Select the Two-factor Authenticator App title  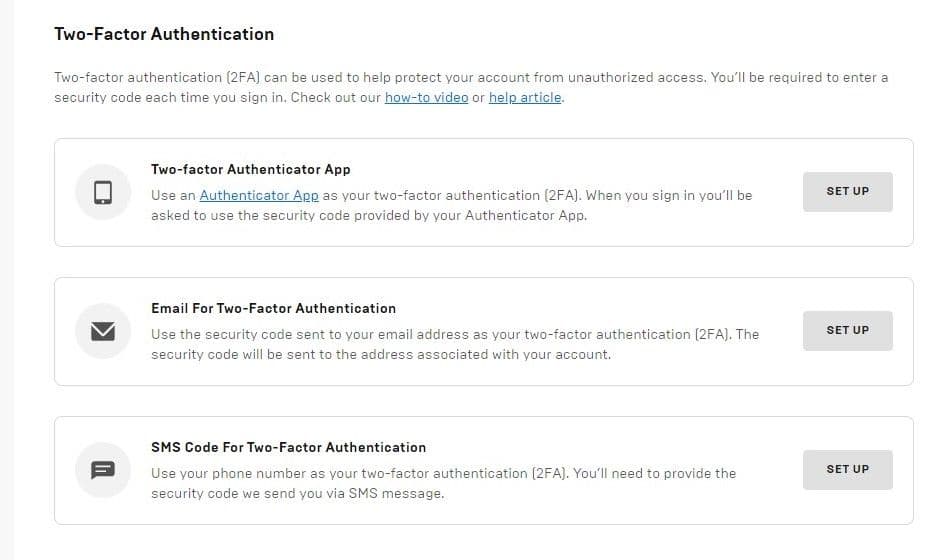pyautogui.click(x=251, y=169)
